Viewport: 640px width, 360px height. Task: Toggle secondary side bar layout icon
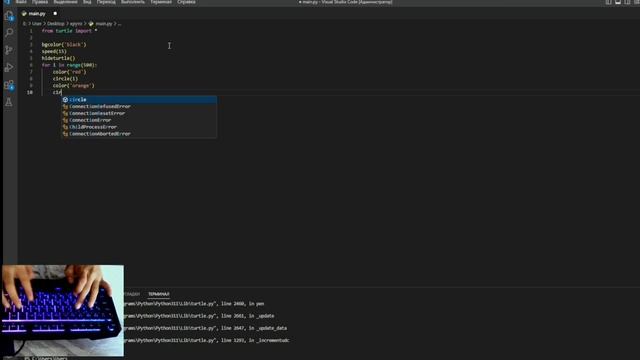click(627, 2)
